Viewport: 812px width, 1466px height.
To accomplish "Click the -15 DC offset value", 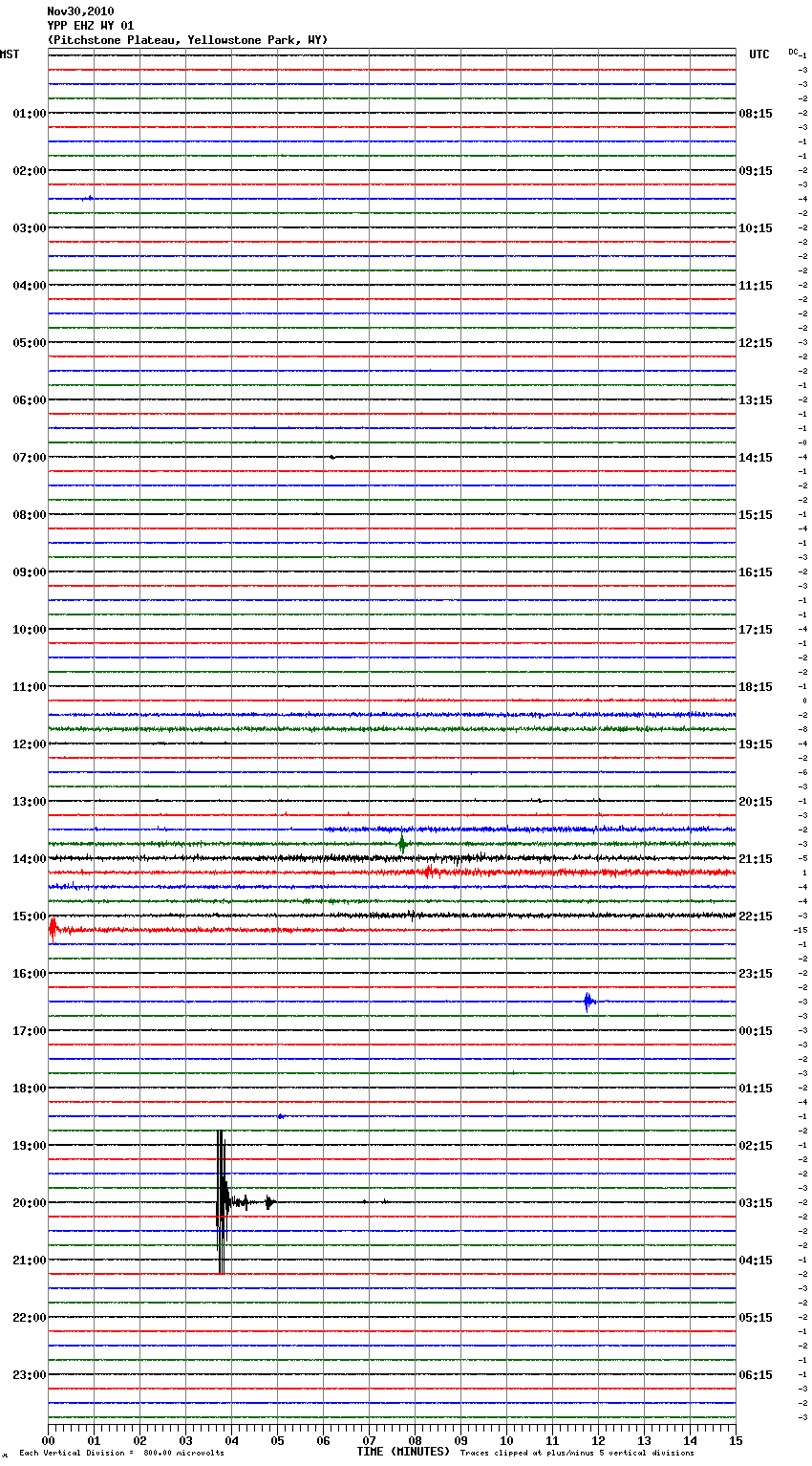I will coord(801,930).
